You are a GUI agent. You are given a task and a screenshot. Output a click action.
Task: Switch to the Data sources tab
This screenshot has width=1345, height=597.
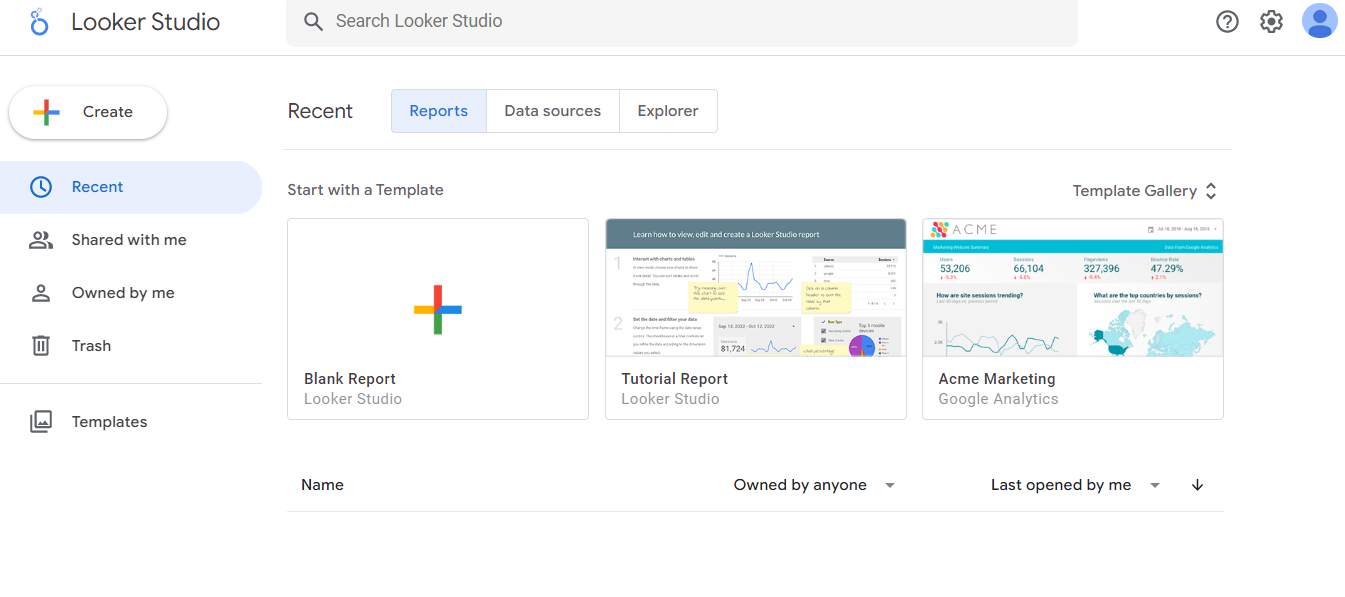553,111
